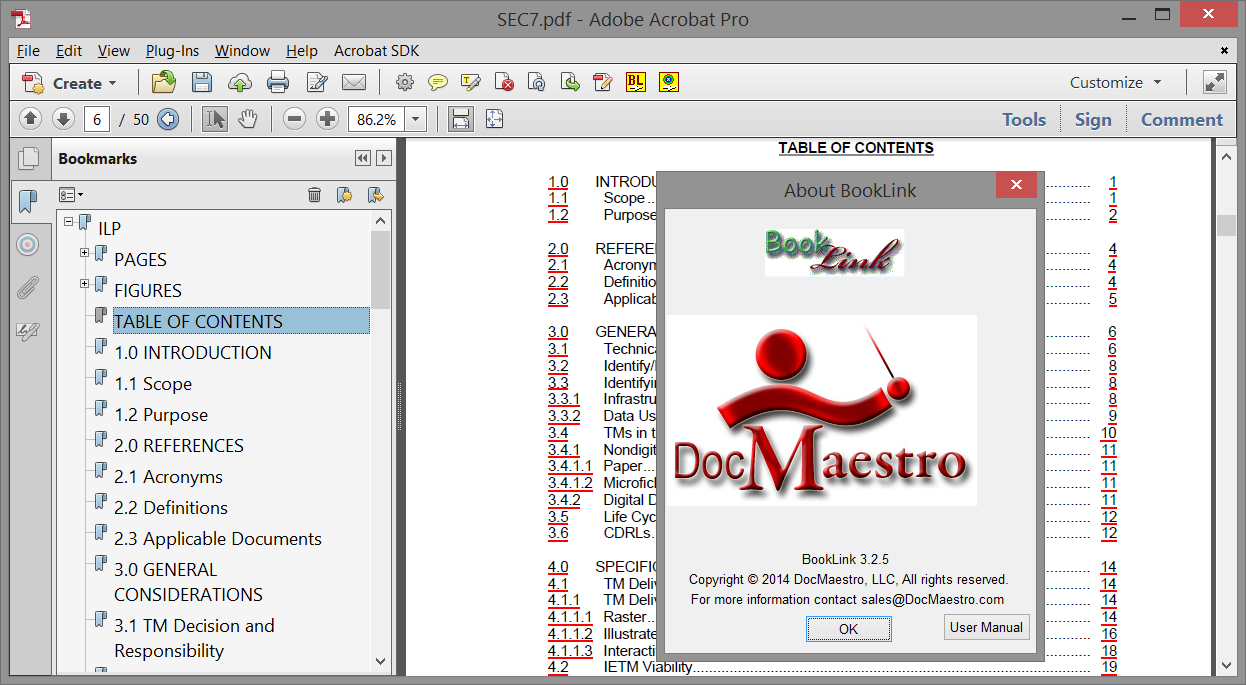Select the 2.1 Acronyms bookmark

tap(168, 477)
